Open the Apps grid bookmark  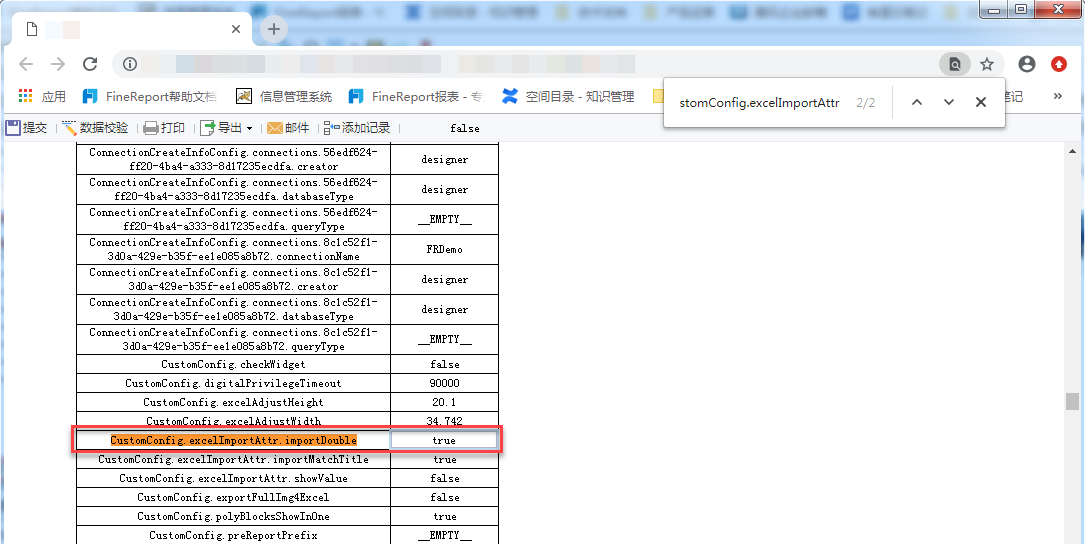point(42,97)
